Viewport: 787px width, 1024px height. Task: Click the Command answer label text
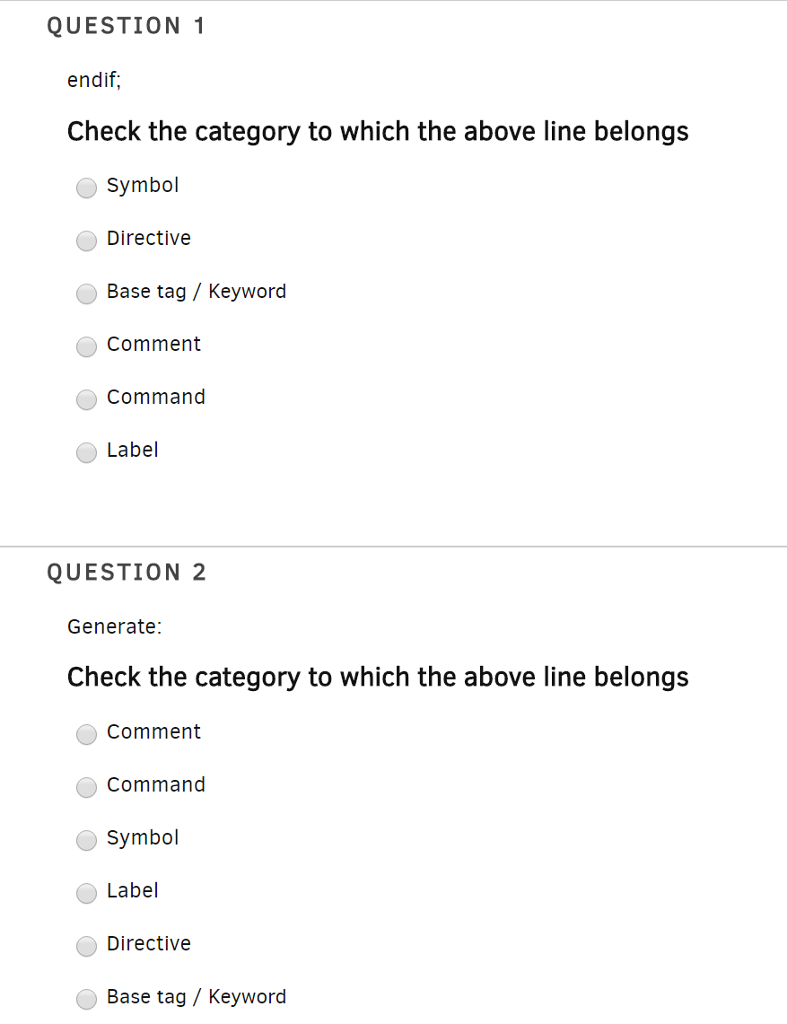[x=156, y=397]
